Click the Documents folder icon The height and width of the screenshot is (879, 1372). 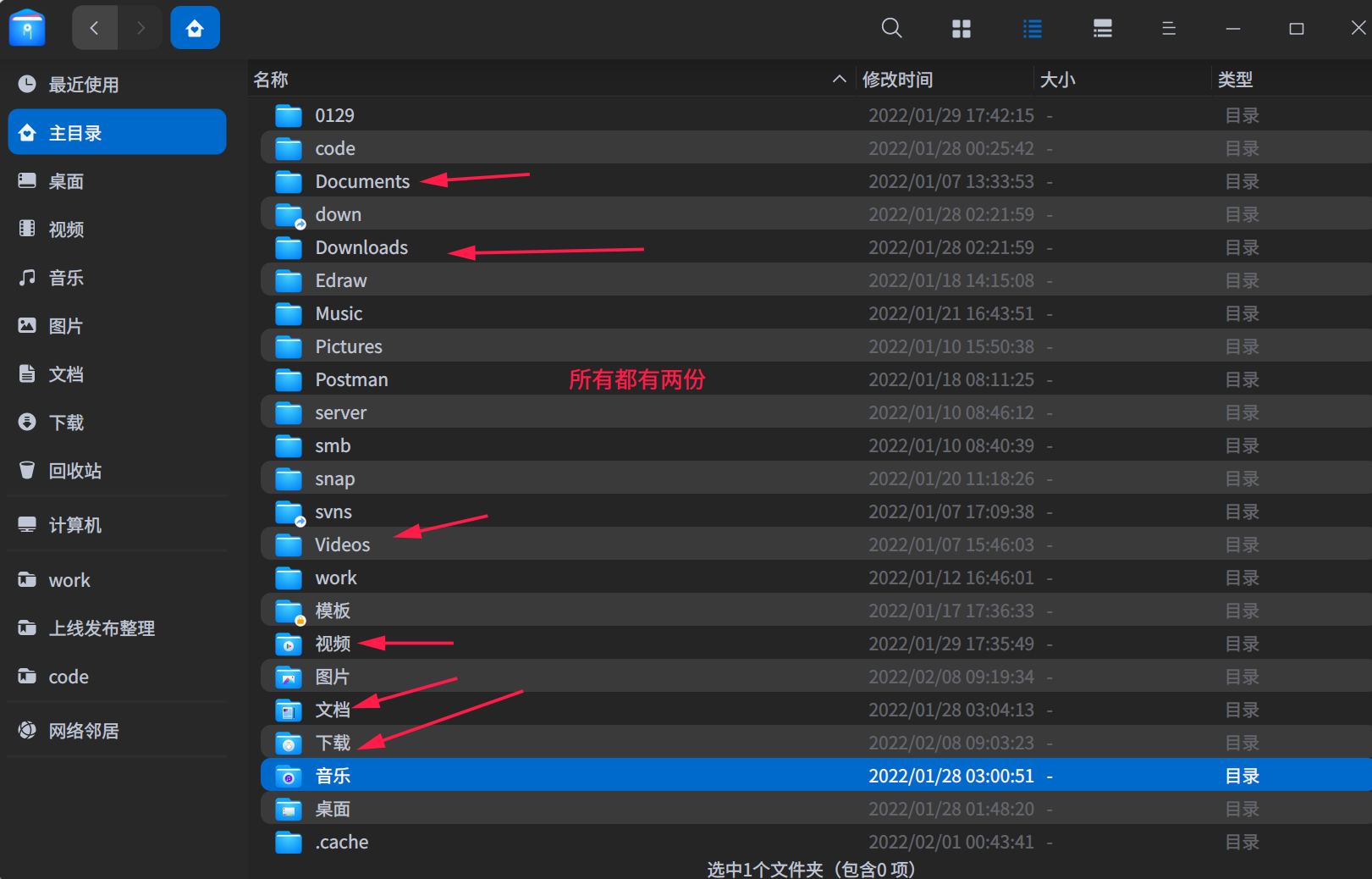289,181
